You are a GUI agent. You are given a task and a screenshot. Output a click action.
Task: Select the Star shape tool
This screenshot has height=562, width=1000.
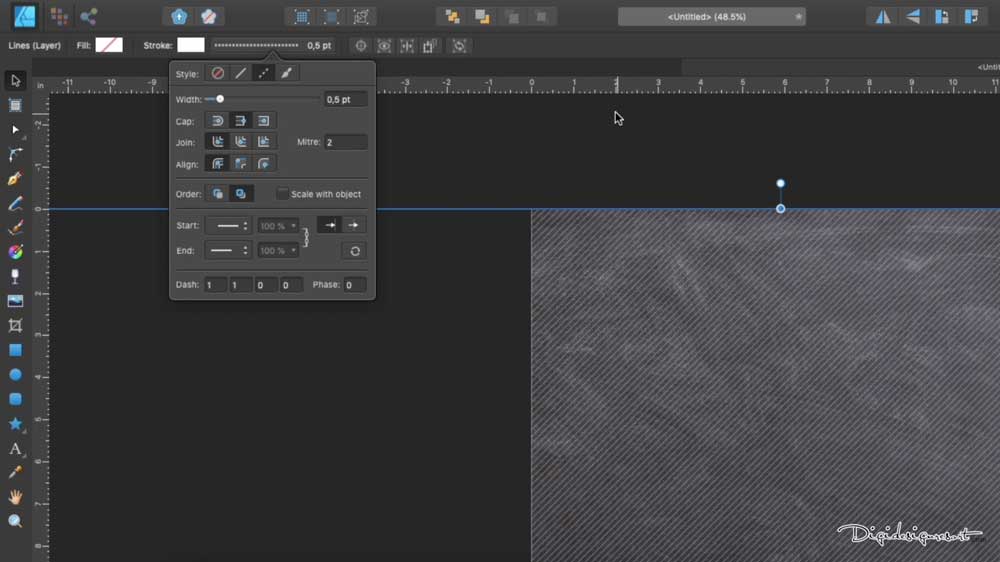click(x=15, y=424)
